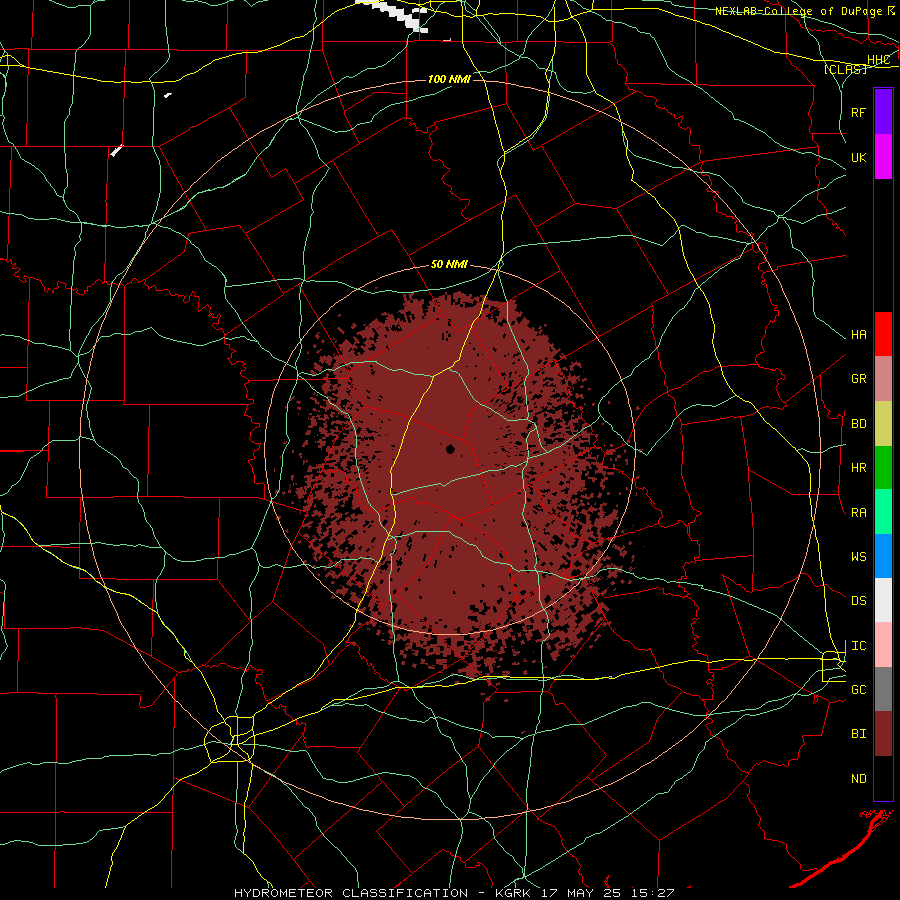
Task: Click the DS legend label
Action: pyautogui.click(x=859, y=601)
